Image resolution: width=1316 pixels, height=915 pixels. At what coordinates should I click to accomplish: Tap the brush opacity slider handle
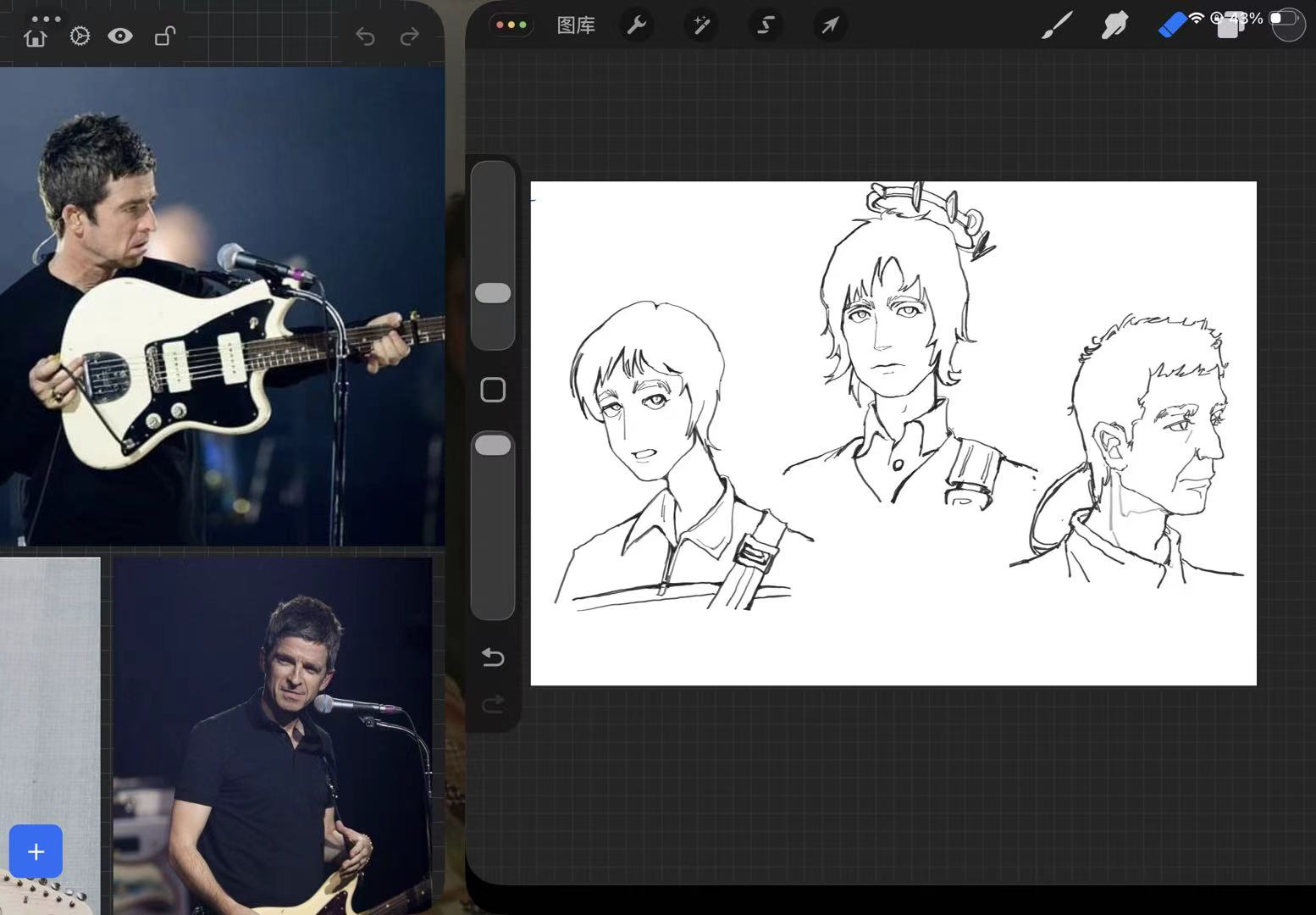coord(493,446)
